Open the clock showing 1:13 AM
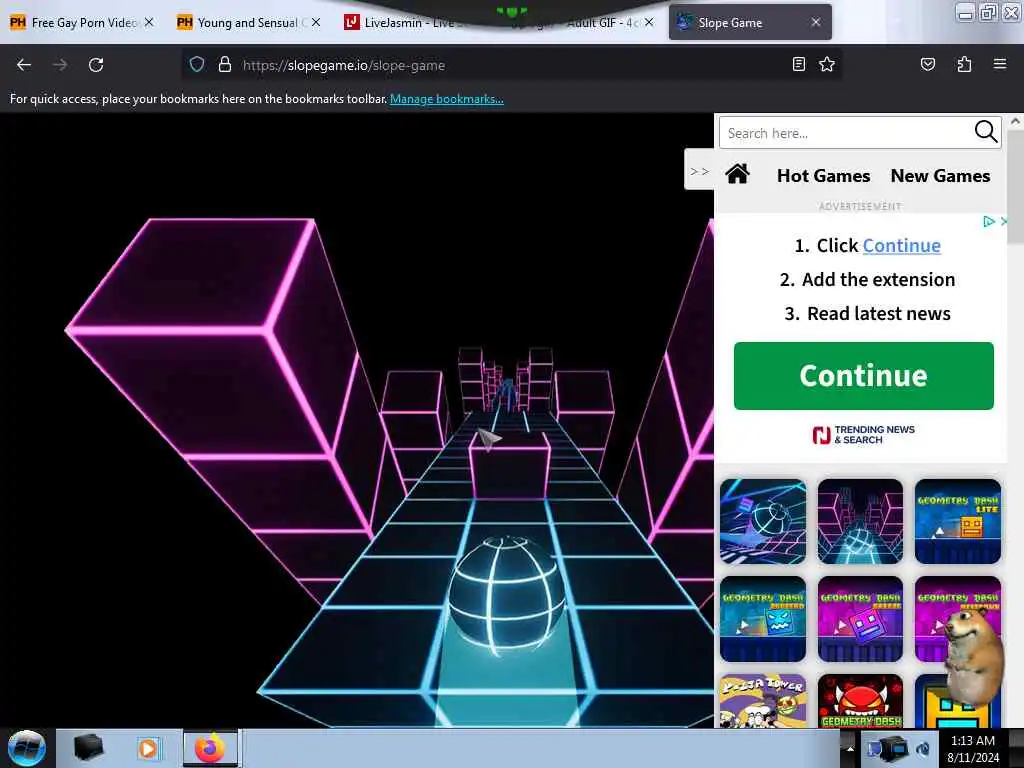Screen dimensions: 1024x768 (x=973, y=748)
